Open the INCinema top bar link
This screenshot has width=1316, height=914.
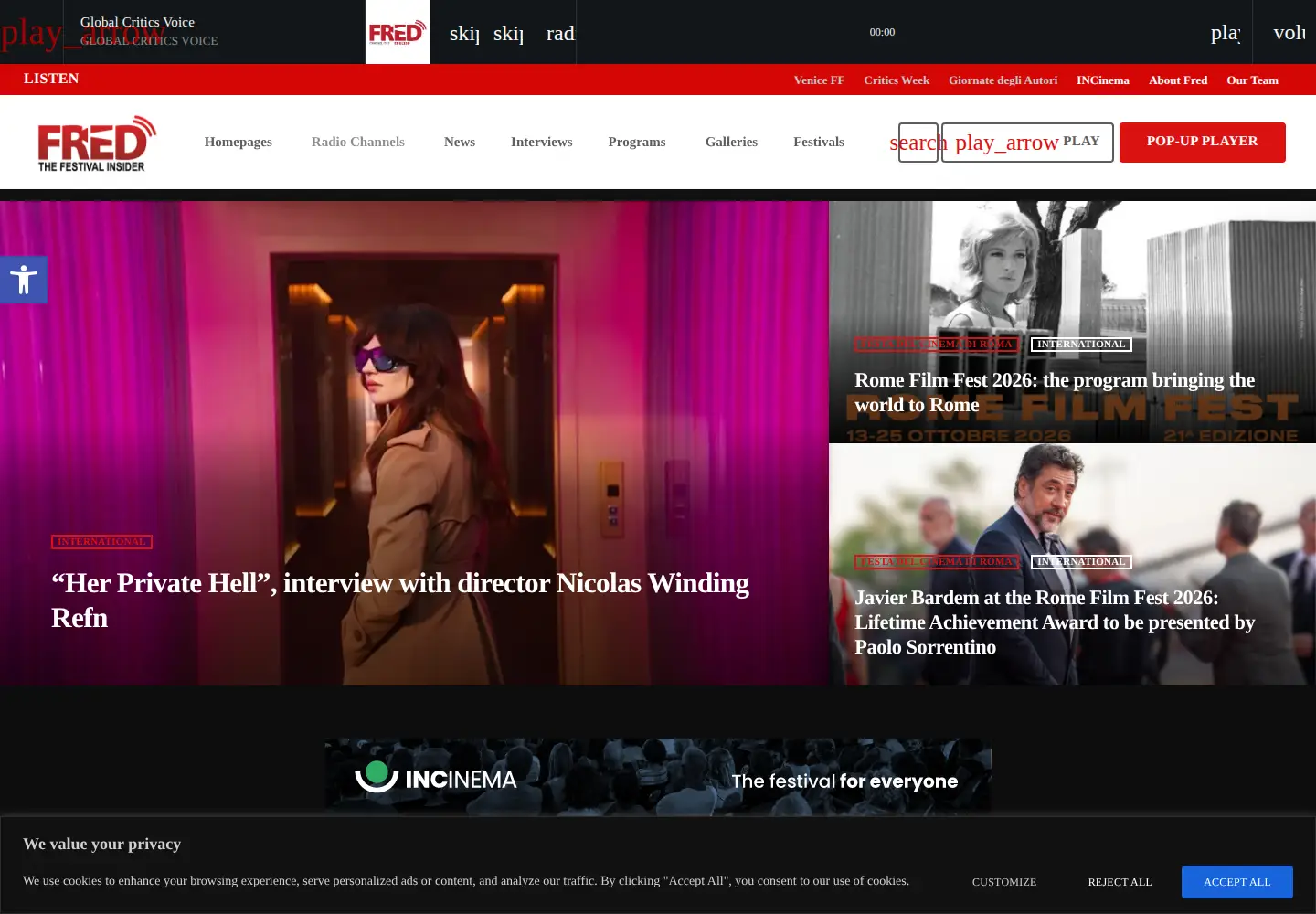[x=1102, y=80]
